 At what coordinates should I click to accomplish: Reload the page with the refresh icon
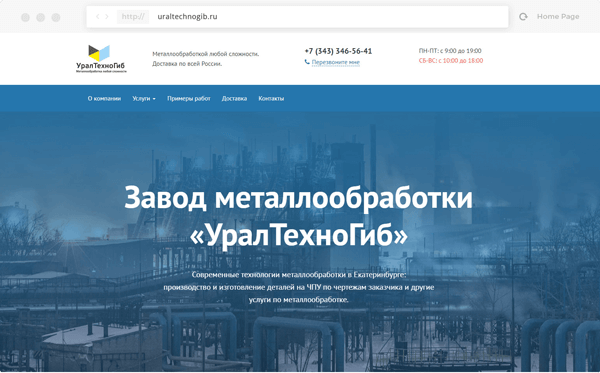(x=523, y=16)
